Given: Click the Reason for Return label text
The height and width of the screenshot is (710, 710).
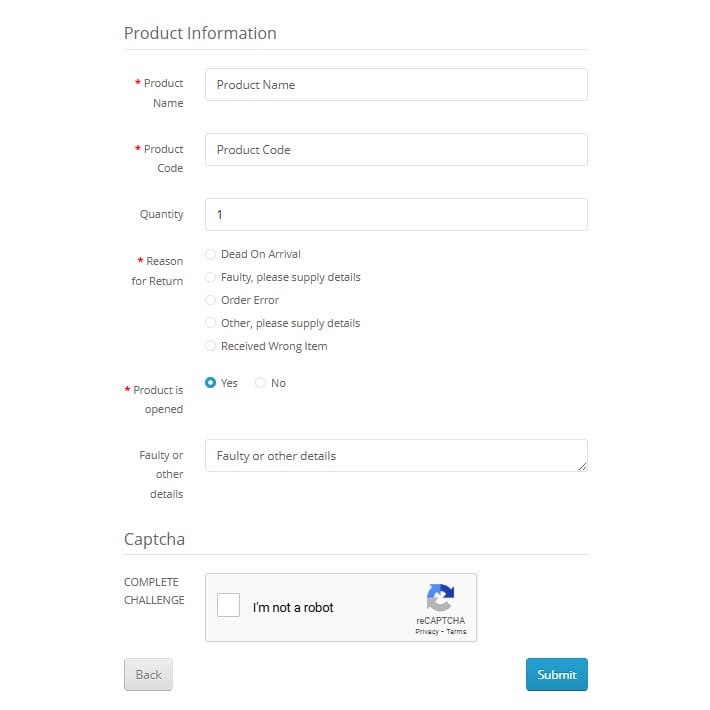Looking at the screenshot, I should click(x=158, y=271).
